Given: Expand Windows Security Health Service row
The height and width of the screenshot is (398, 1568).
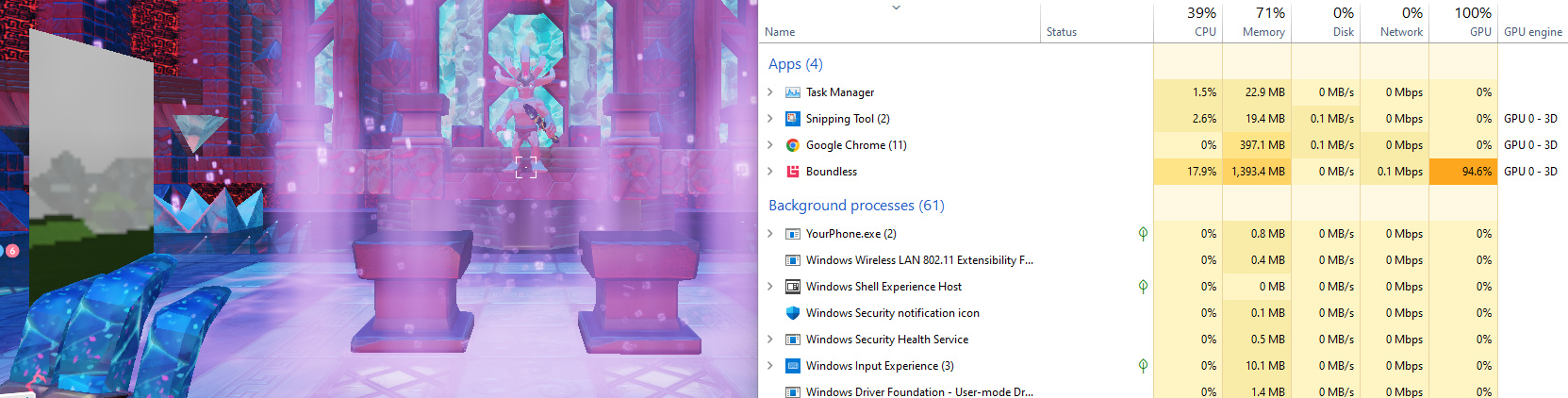Looking at the screenshot, I should (770, 340).
